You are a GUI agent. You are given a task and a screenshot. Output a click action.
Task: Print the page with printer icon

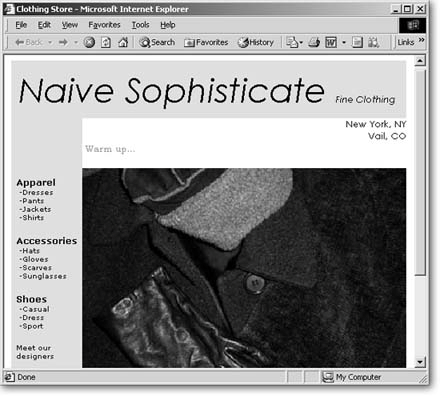pyautogui.click(x=314, y=42)
